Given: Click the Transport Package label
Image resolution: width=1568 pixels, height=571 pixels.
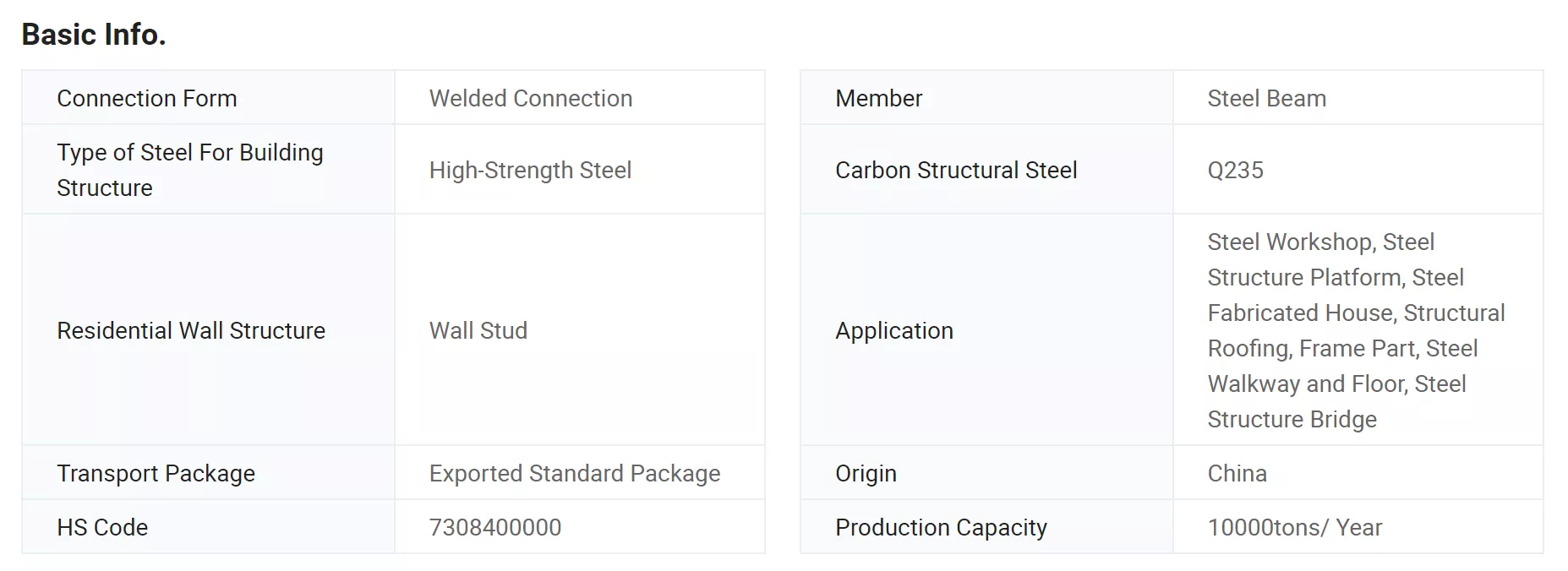Looking at the screenshot, I should (156, 473).
